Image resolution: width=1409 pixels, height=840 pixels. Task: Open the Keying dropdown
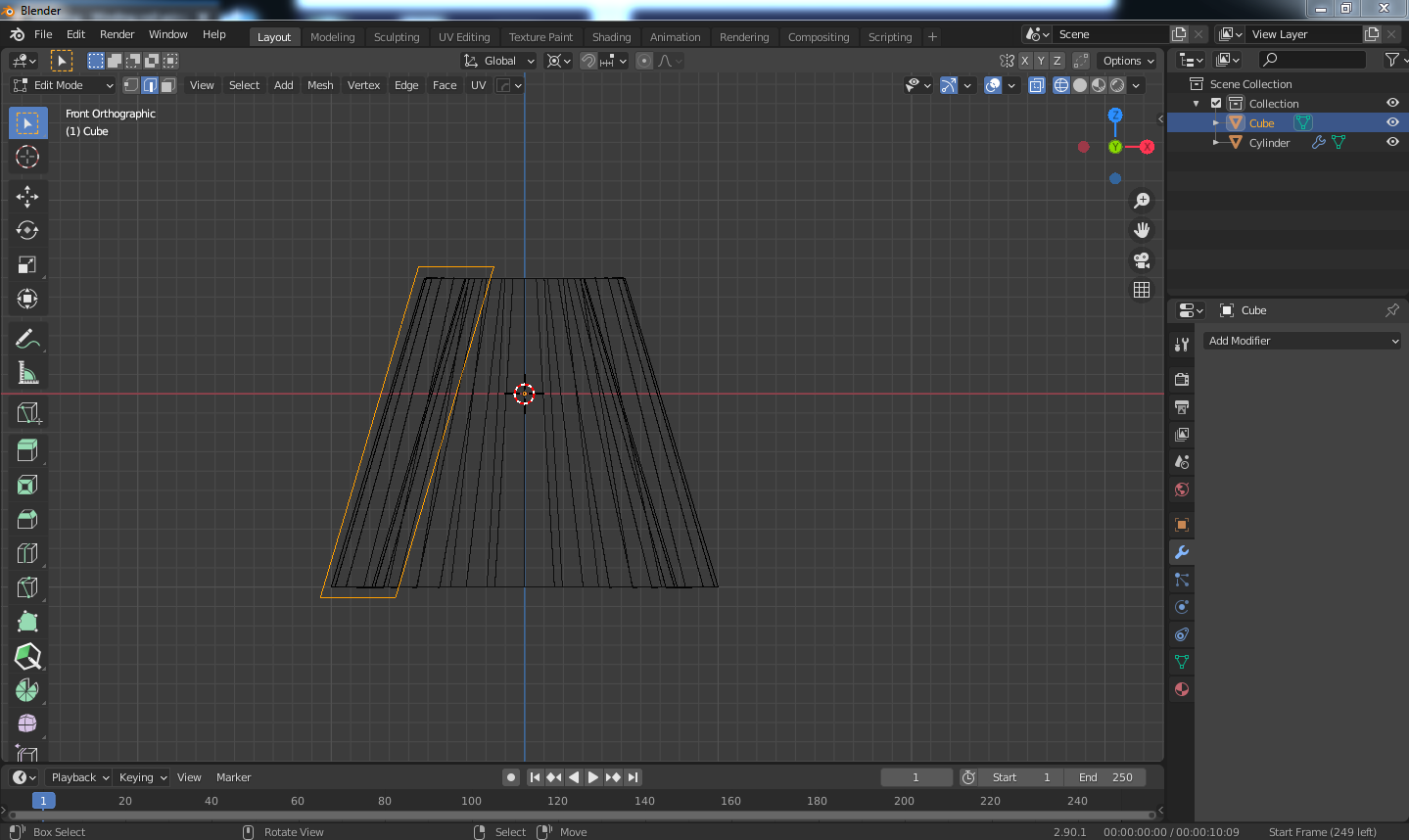point(142,777)
